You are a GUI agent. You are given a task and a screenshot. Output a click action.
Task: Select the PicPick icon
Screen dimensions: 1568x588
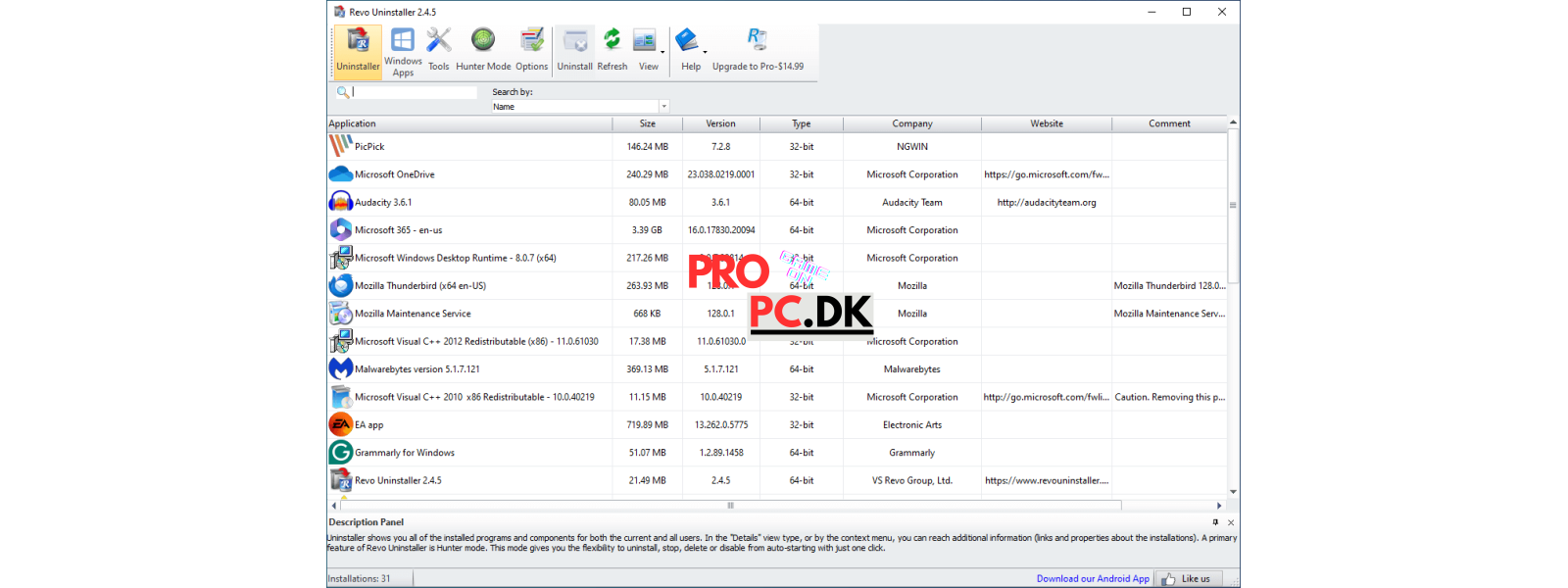(x=340, y=146)
